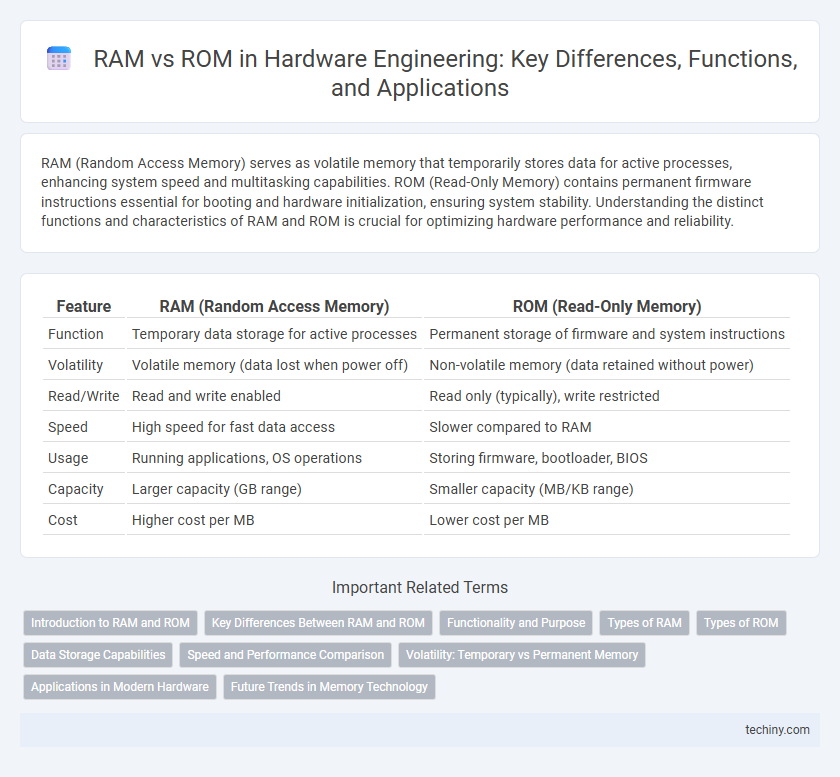Click 'Volatile memory (data lost when power off)' cell

[x=274, y=365]
